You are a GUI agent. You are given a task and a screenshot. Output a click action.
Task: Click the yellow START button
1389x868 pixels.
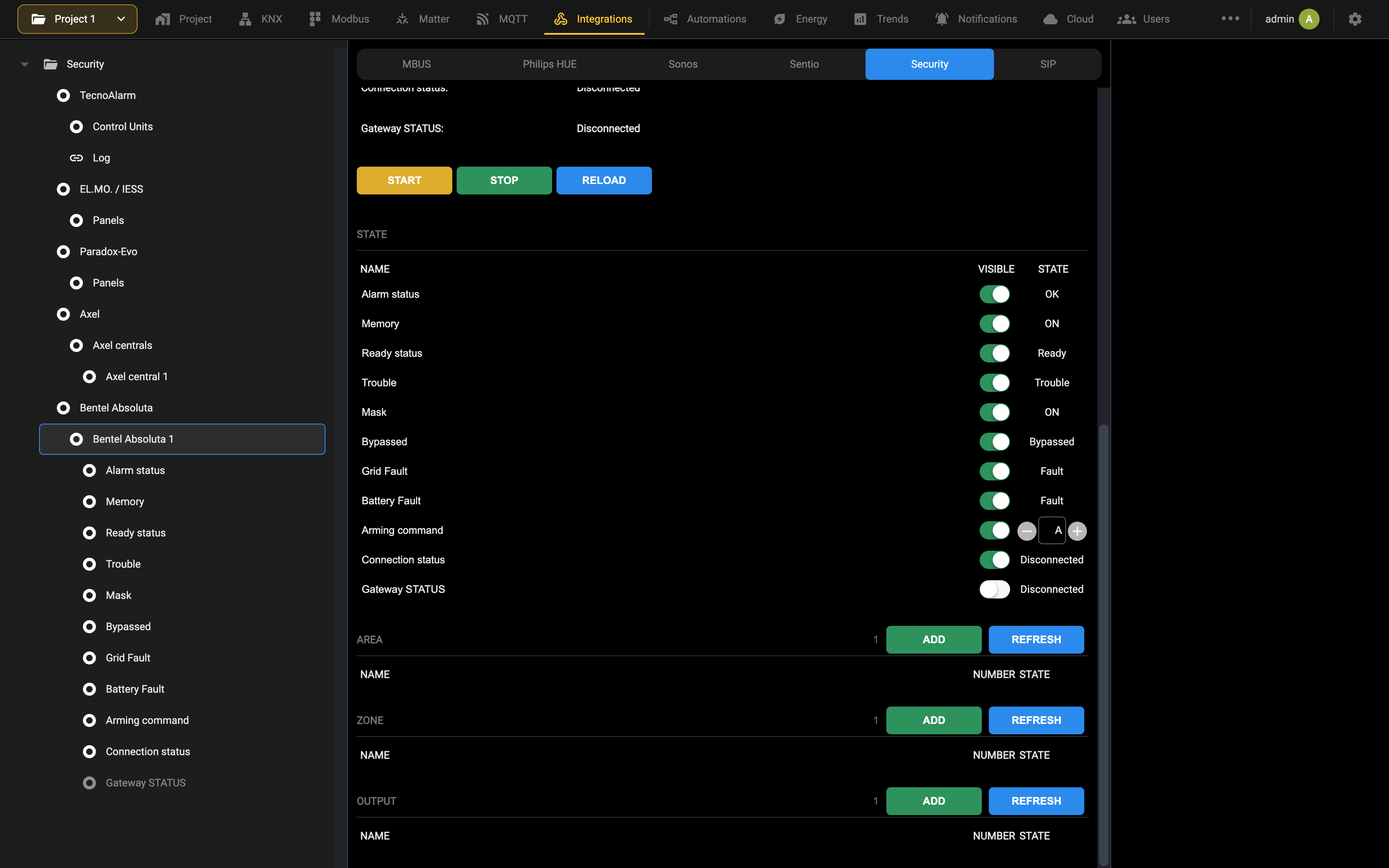(404, 180)
